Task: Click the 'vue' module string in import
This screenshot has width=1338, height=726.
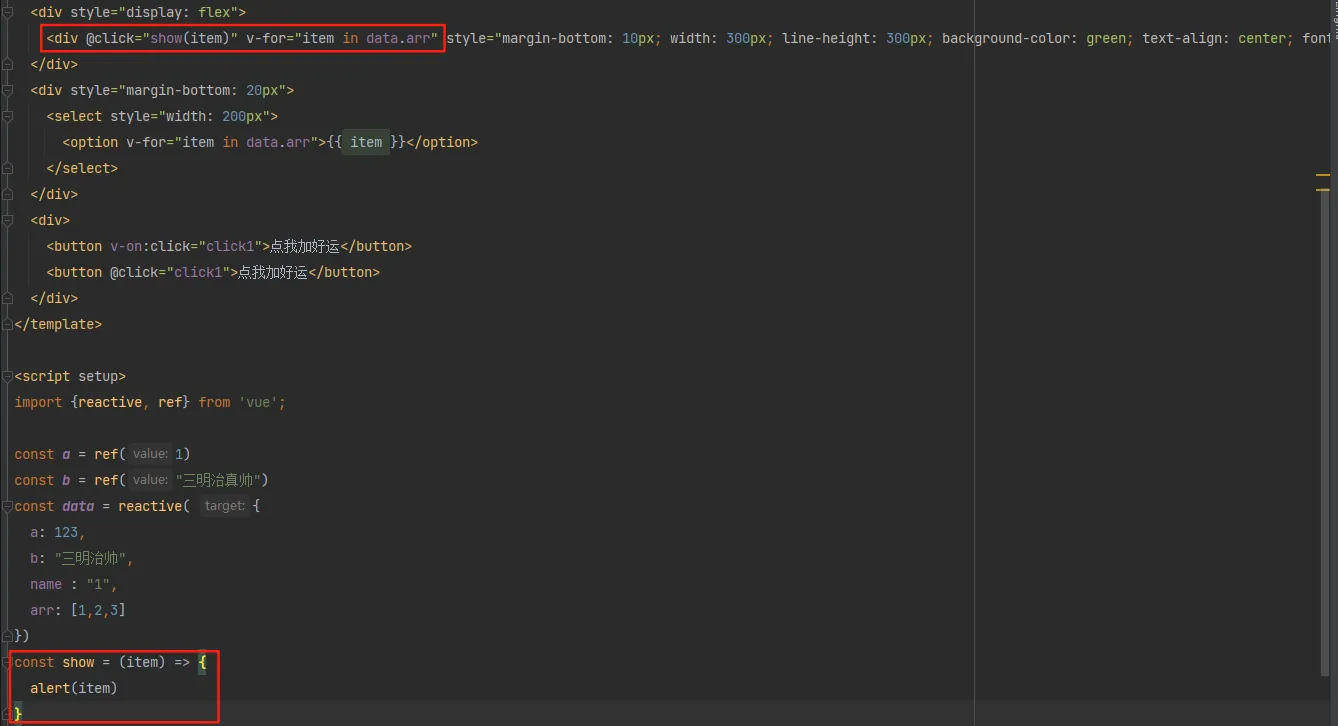Action: click(x=258, y=402)
